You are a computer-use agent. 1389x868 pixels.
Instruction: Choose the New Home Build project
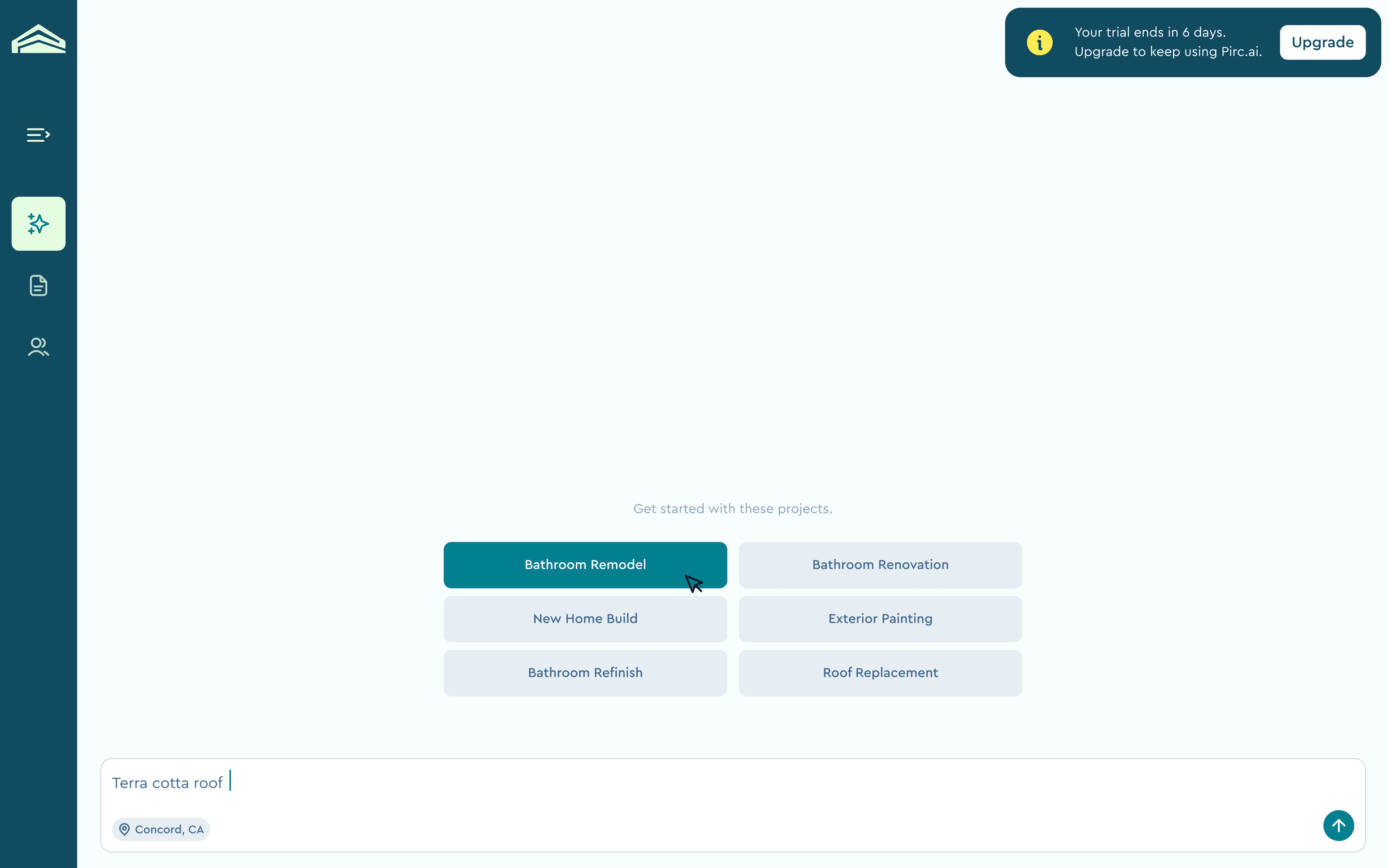point(585,619)
